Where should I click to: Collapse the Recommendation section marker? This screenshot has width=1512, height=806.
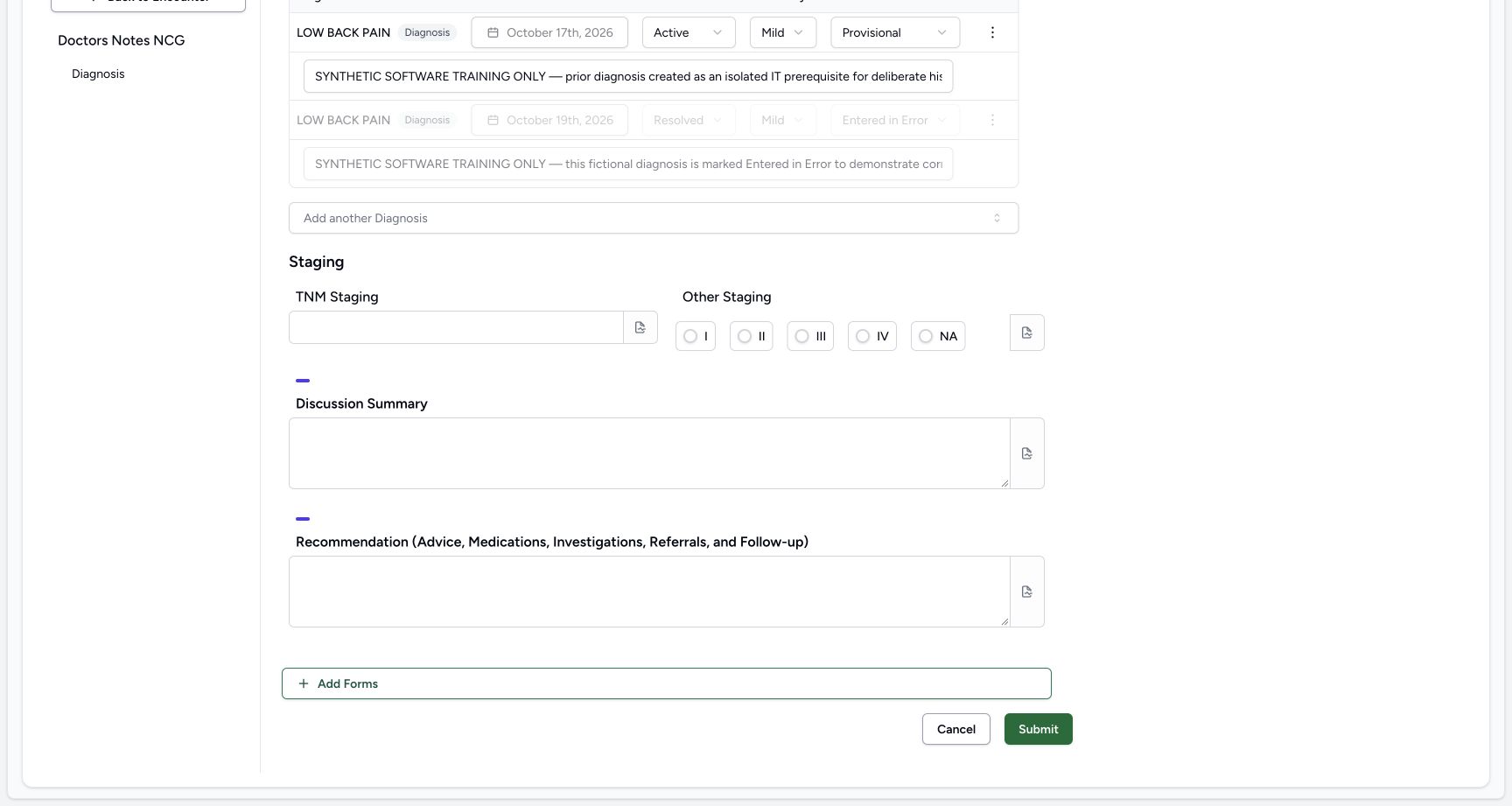click(x=303, y=519)
